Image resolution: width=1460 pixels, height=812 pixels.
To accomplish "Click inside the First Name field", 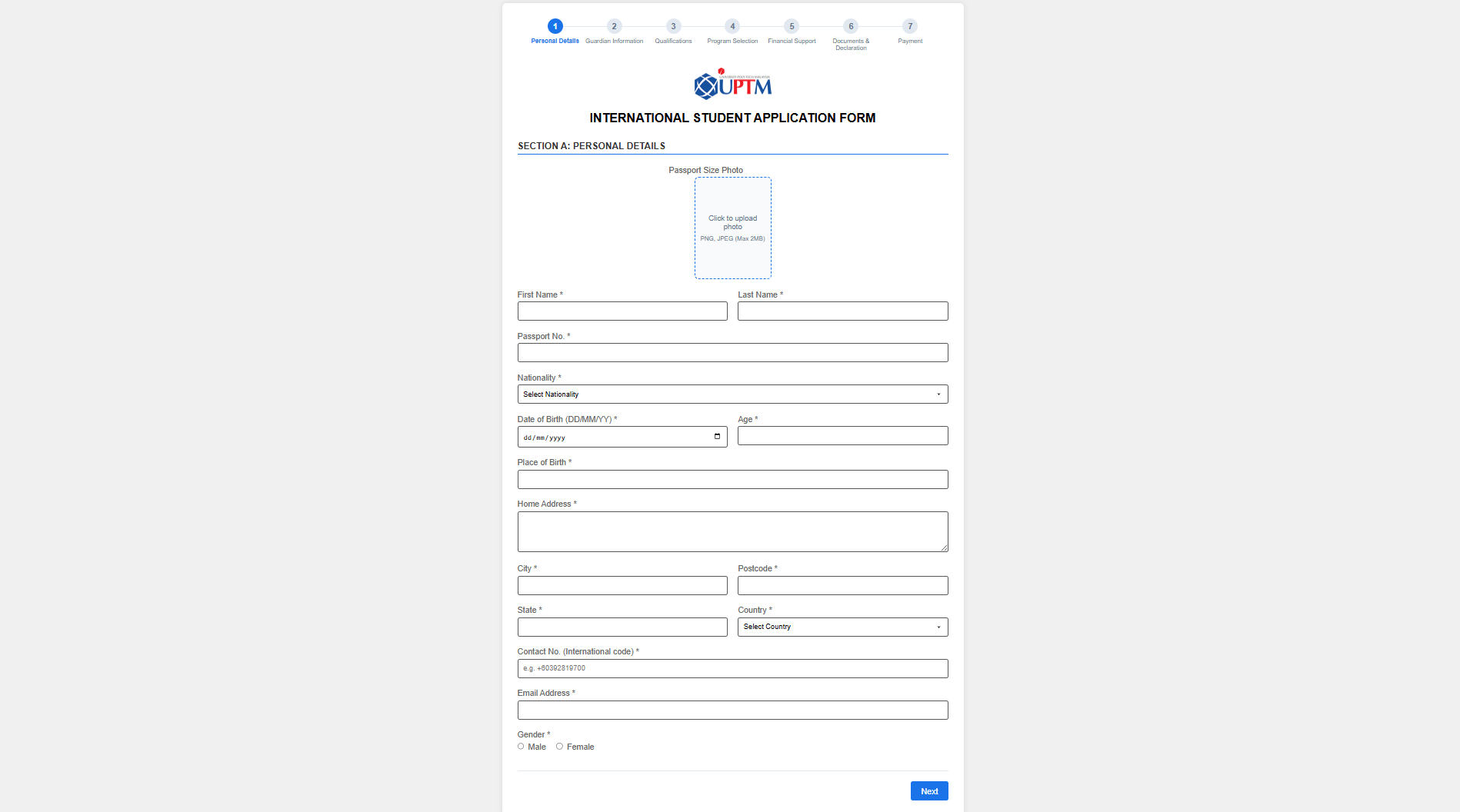I will tap(622, 311).
